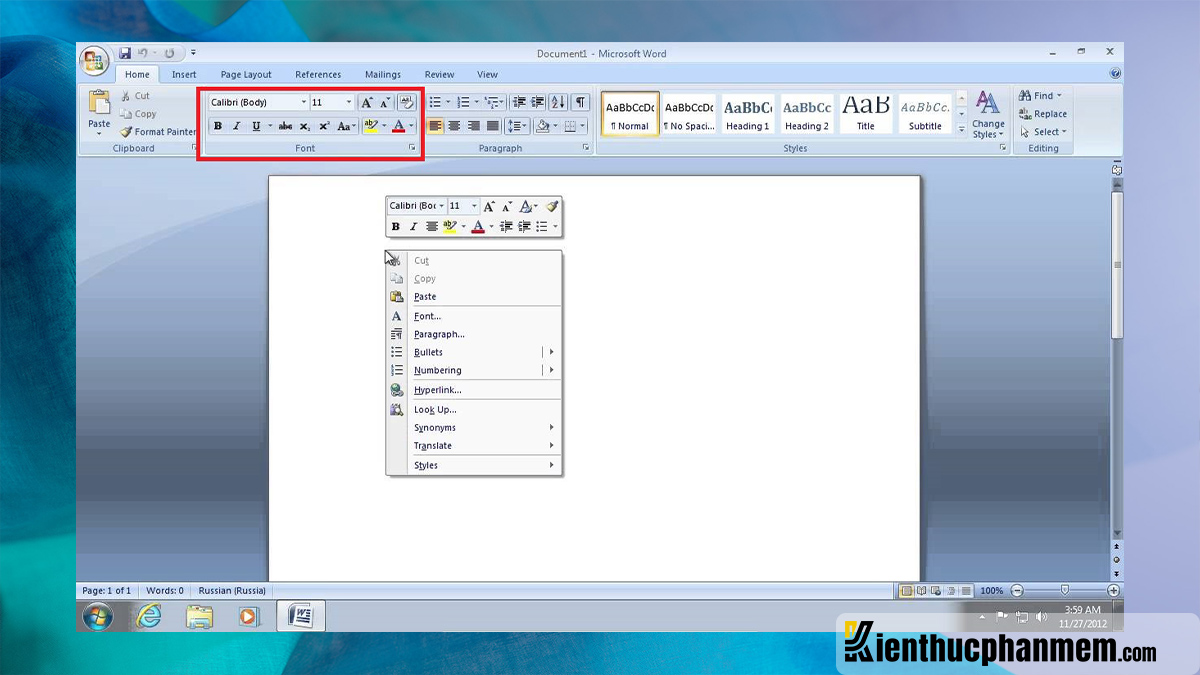Decrease indent in the Paragraph group
The height and width of the screenshot is (675, 1200).
point(519,102)
